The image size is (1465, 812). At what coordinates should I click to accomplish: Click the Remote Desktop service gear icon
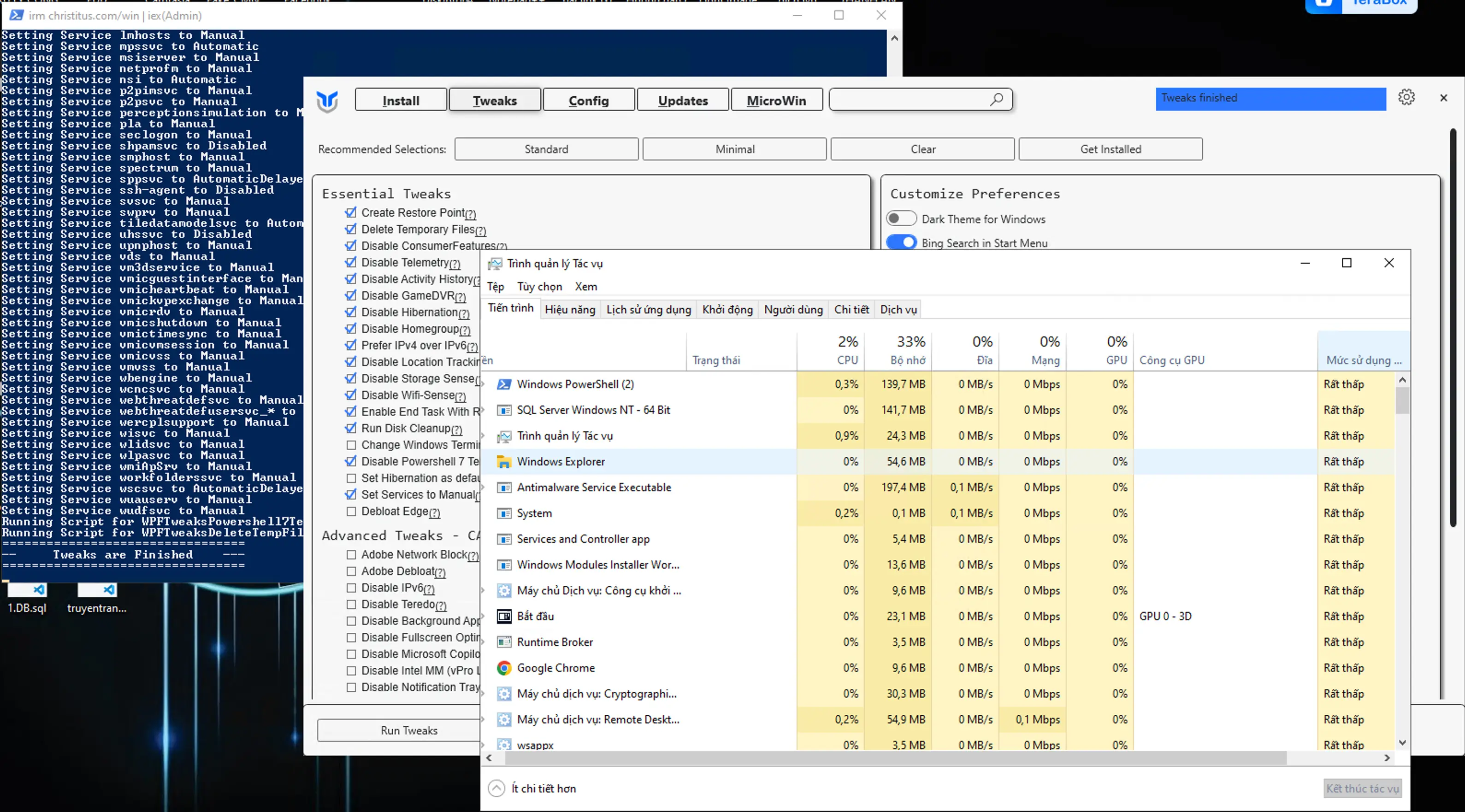pos(504,719)
